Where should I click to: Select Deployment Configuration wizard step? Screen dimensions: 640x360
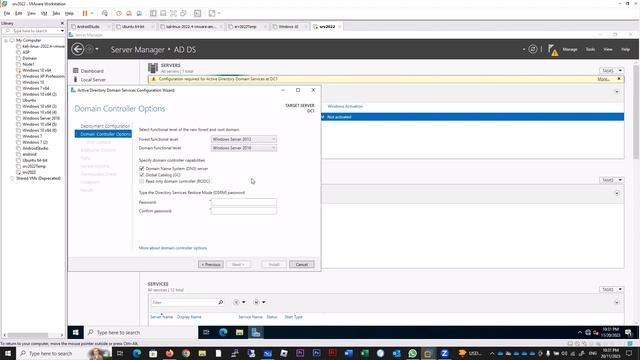105,126
